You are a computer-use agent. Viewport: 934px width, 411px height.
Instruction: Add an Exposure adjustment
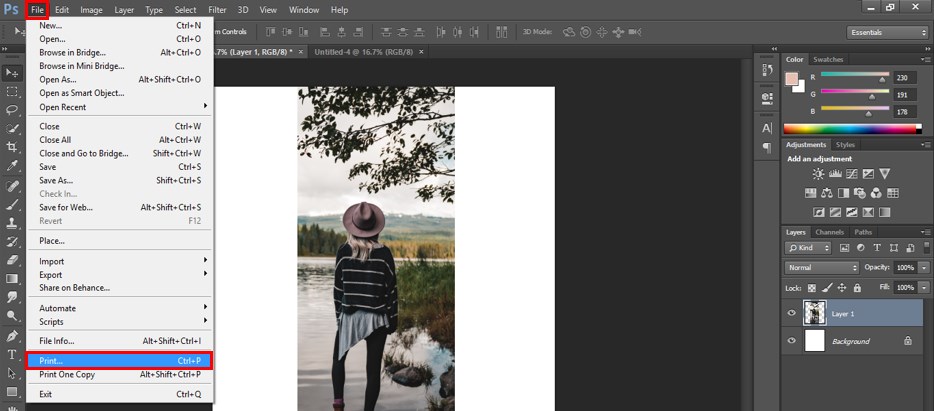[868, 174]
